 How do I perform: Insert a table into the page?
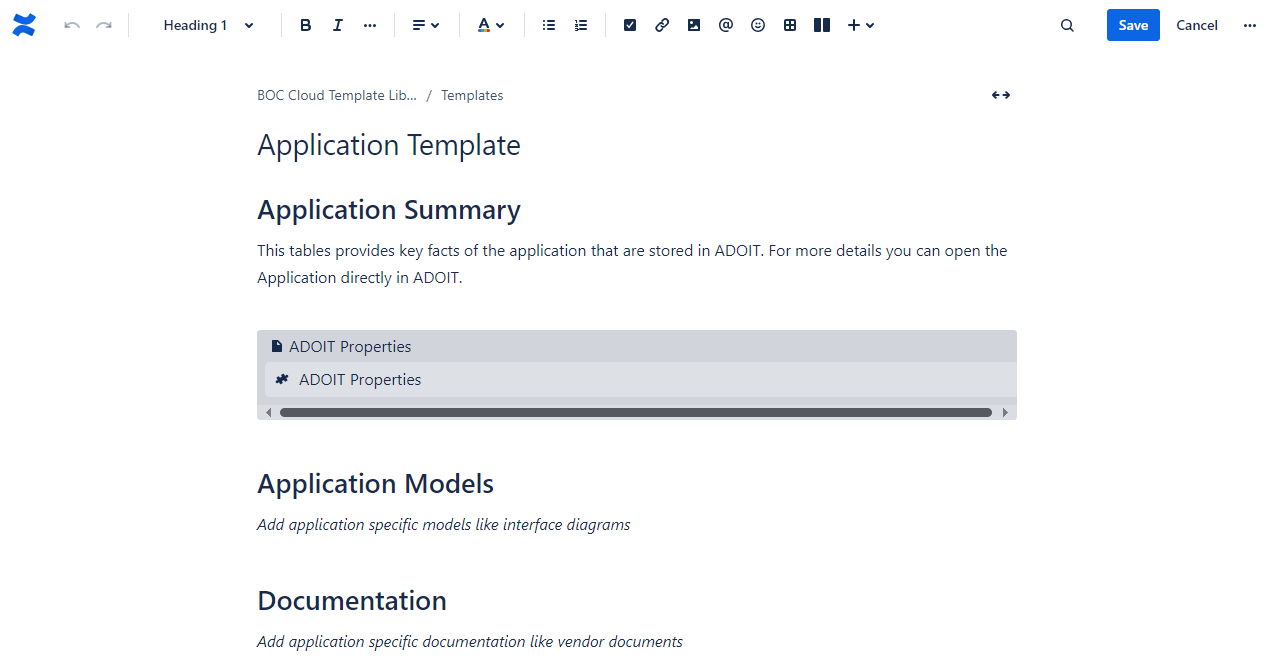tap(790, 25)
